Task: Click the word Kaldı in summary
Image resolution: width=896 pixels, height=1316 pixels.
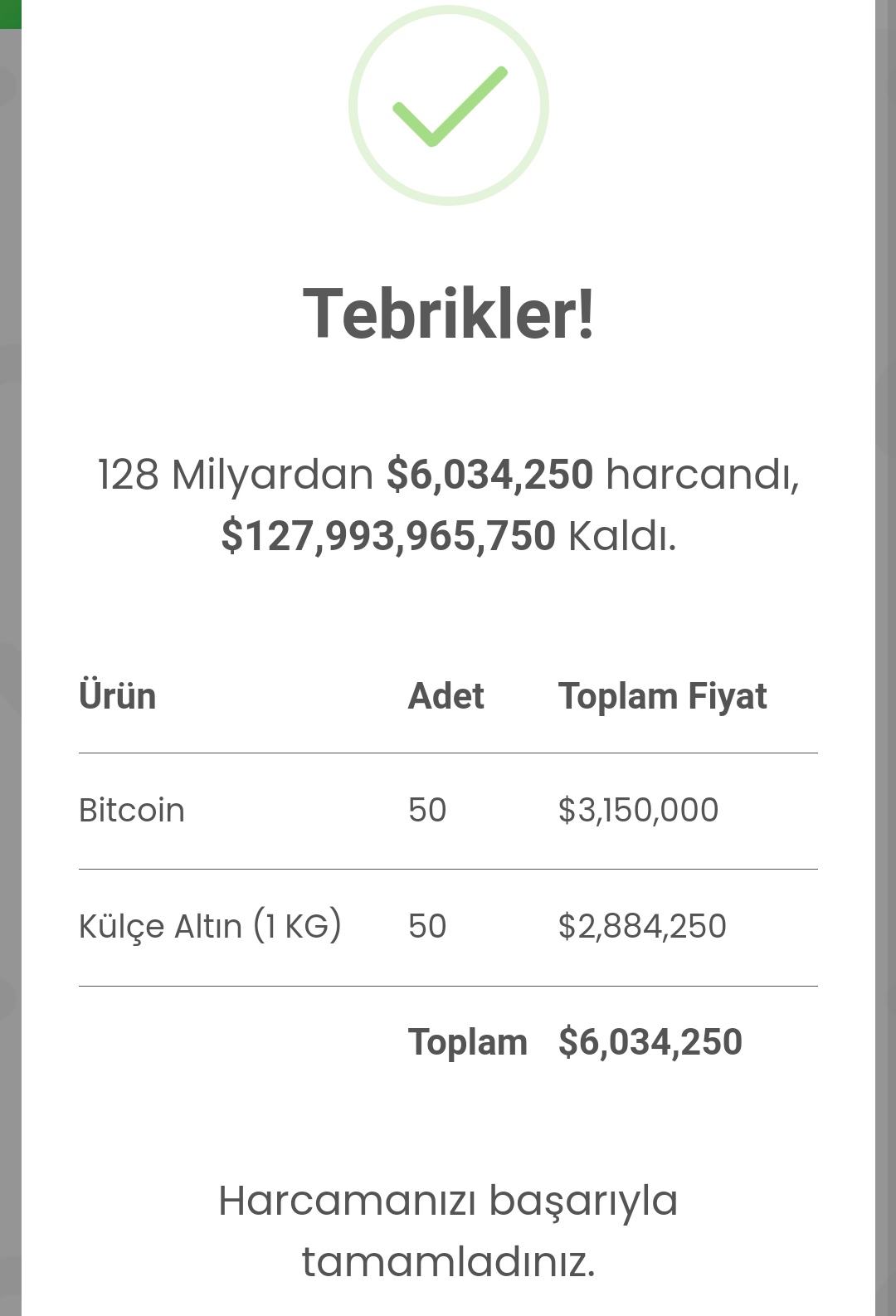Action: [x=622, y=536]
